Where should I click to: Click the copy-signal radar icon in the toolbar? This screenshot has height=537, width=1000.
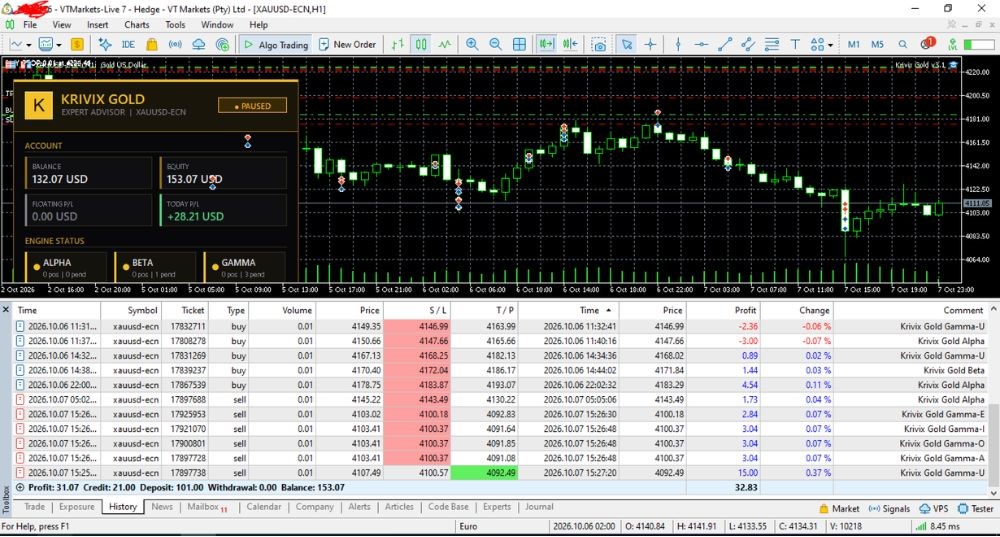[222, 45]
